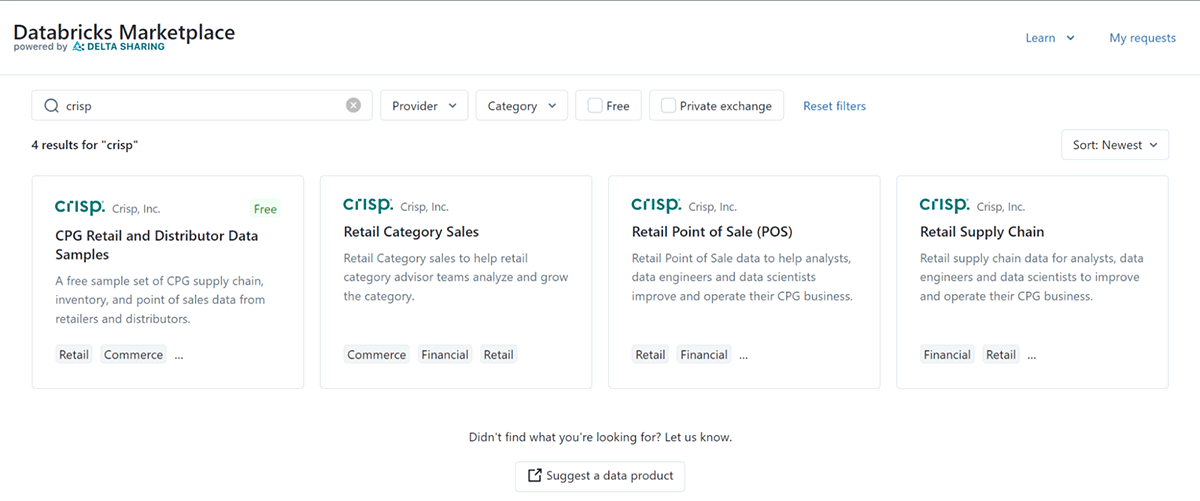This screenshot has width=1200, height=501.
Task: Toggle the Private exchange checkbox
Action: (668, 106)
